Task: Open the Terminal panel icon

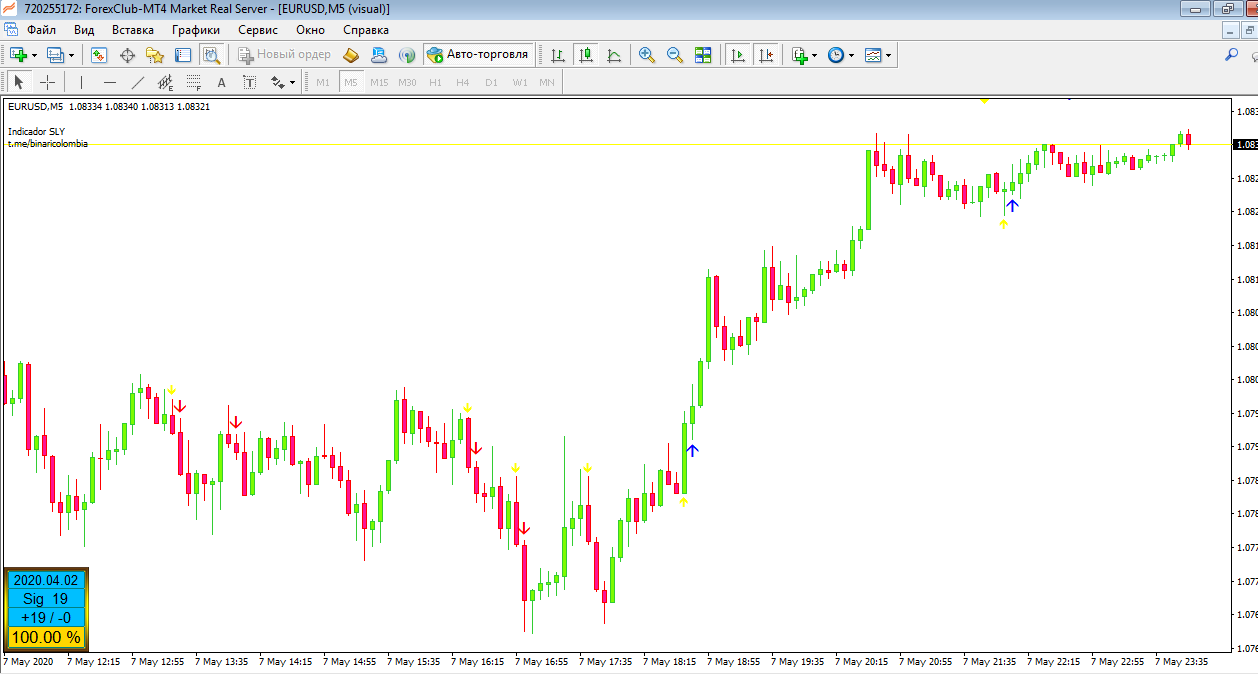Action: tap(183, 55)
